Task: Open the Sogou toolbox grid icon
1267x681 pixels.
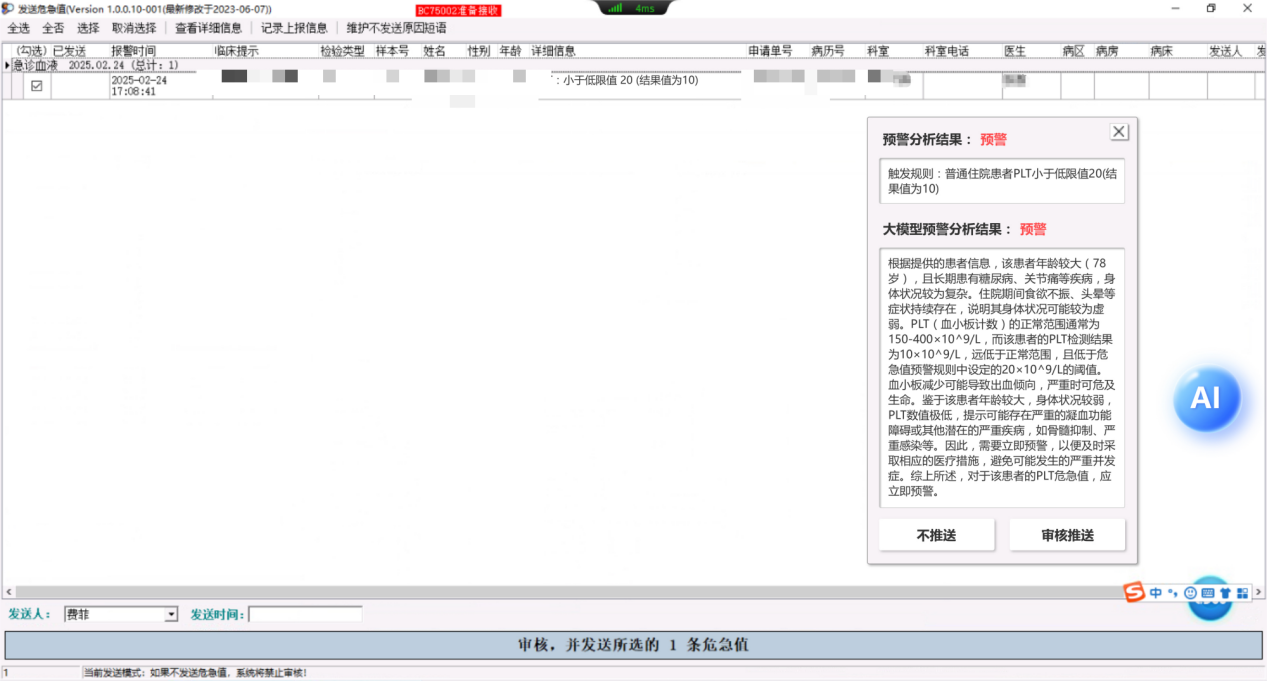Action: coord(1241,593)
